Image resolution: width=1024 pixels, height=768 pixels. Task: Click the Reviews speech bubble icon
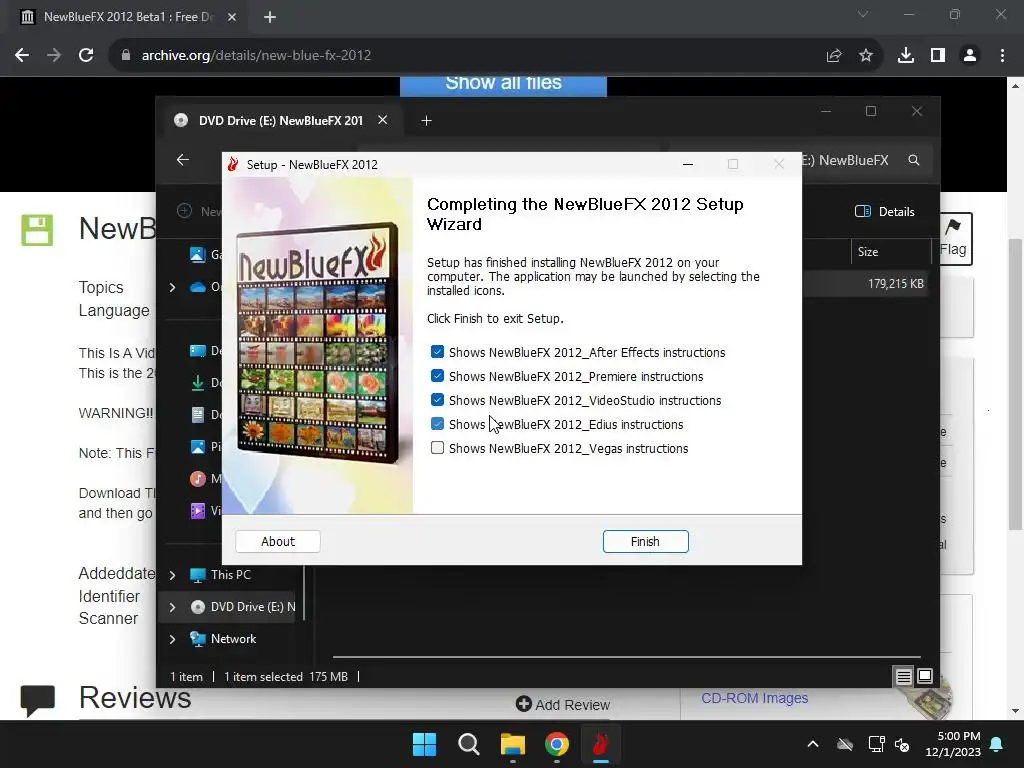tap(37, 699)
